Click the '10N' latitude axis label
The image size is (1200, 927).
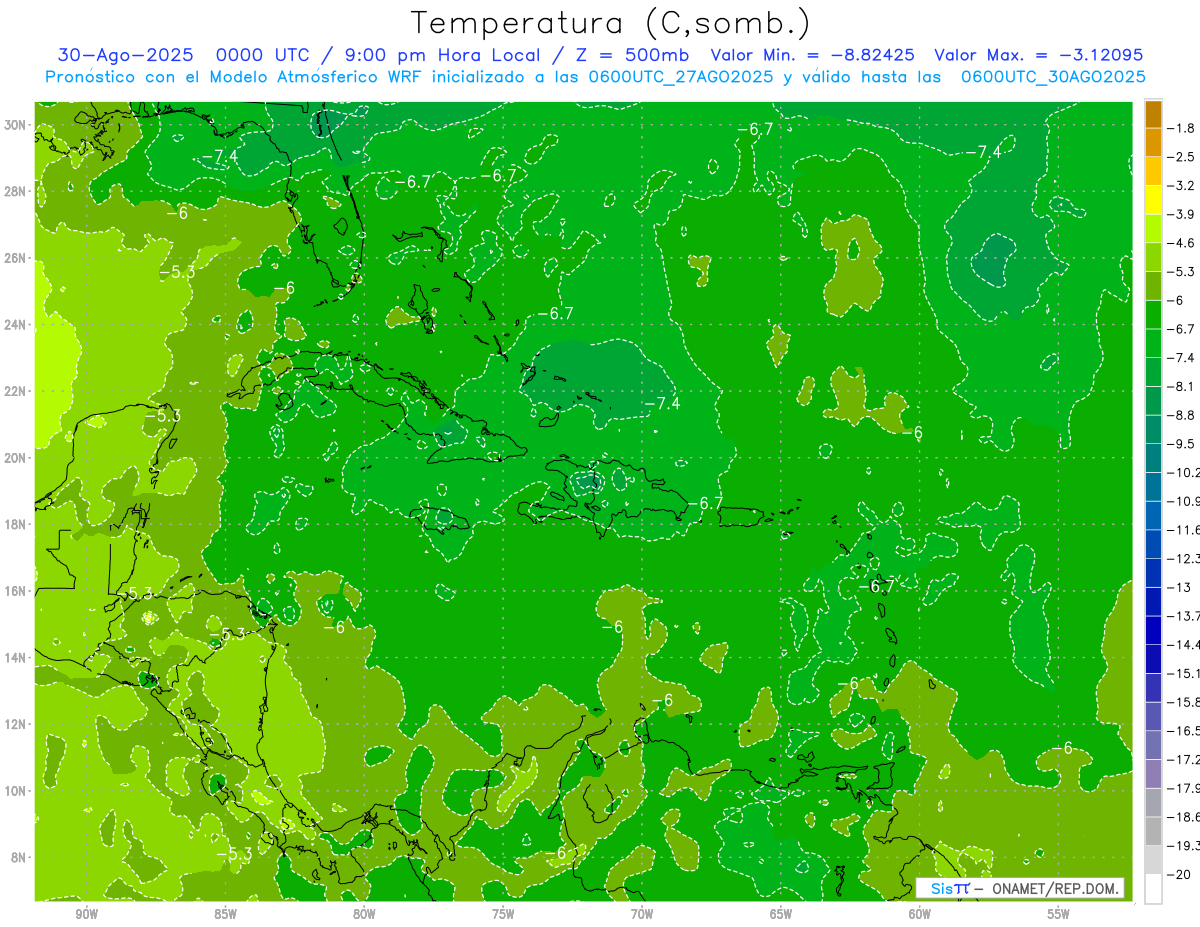17,791
